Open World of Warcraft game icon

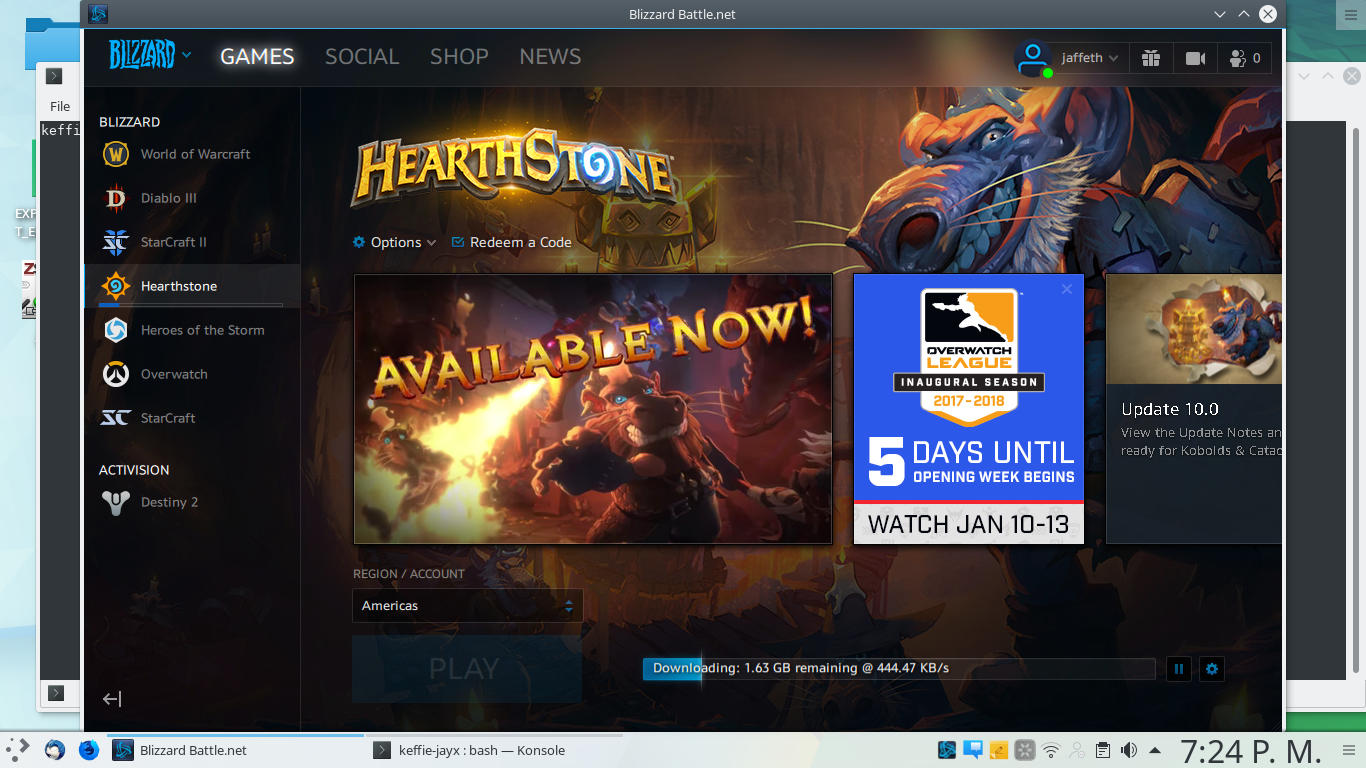point(116,154)
